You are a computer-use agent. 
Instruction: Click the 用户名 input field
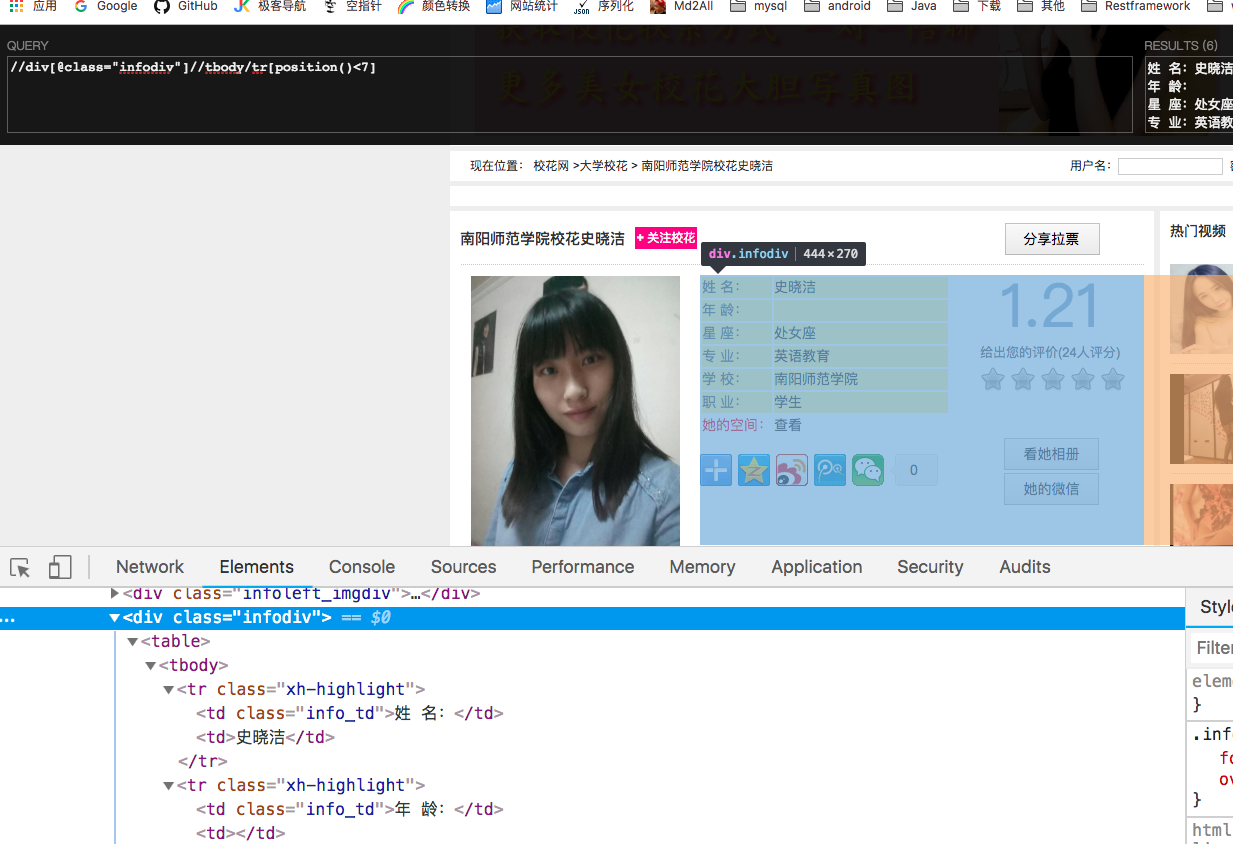point(1170,166)
